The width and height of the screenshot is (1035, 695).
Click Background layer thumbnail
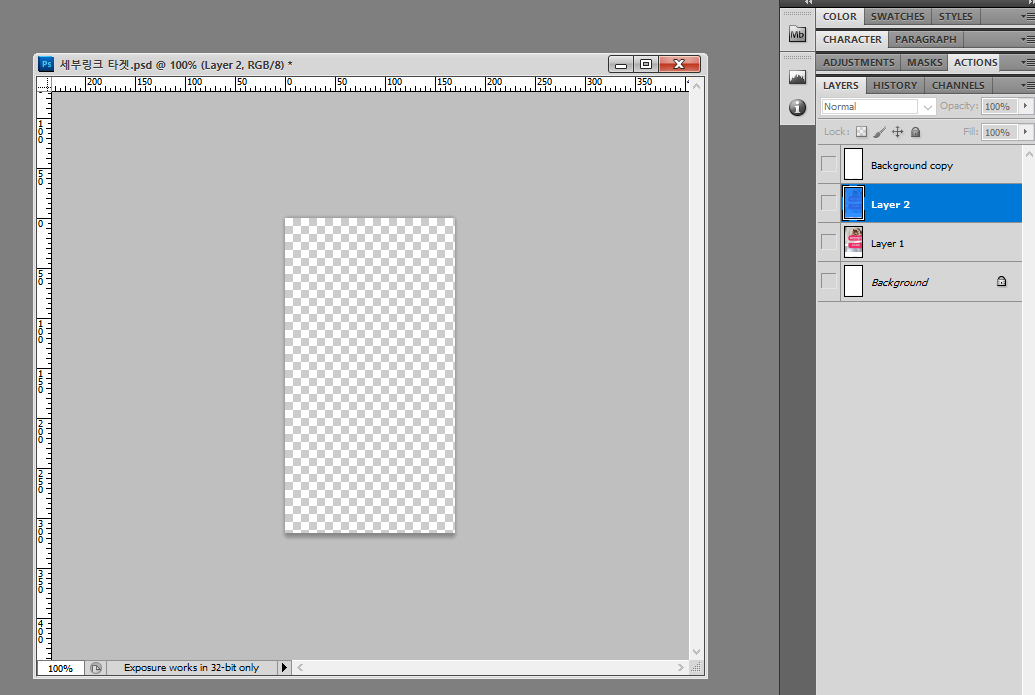coord(853,281)
